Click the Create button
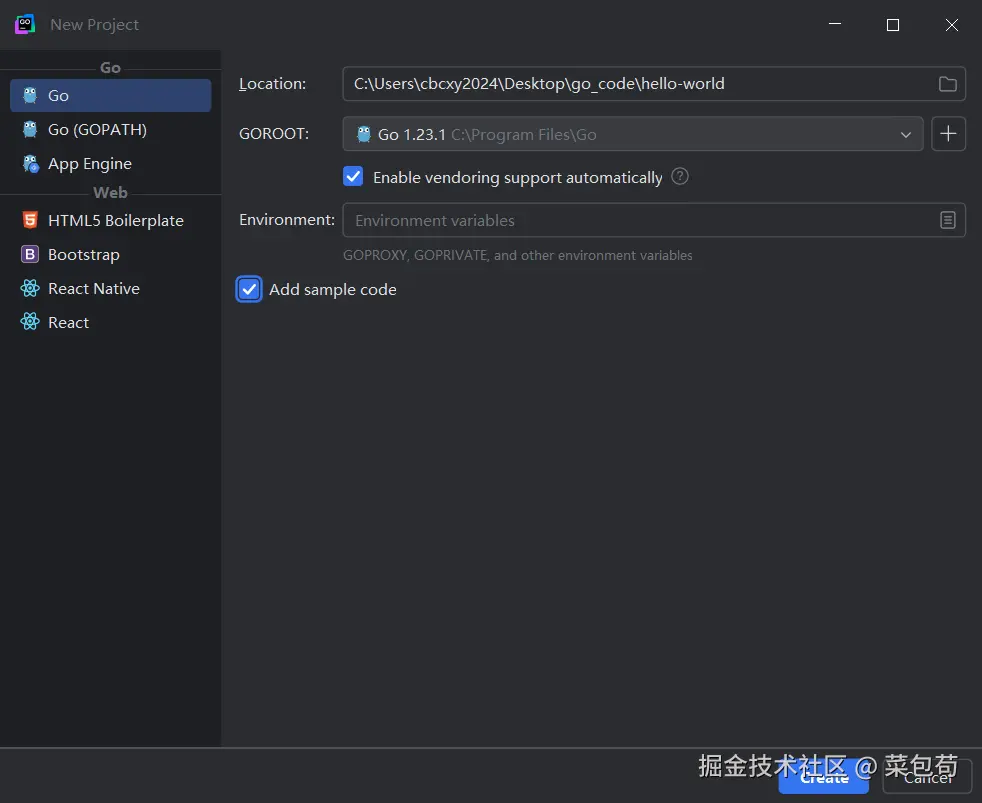This screenshot has width=982, height=803. point(824,777)
